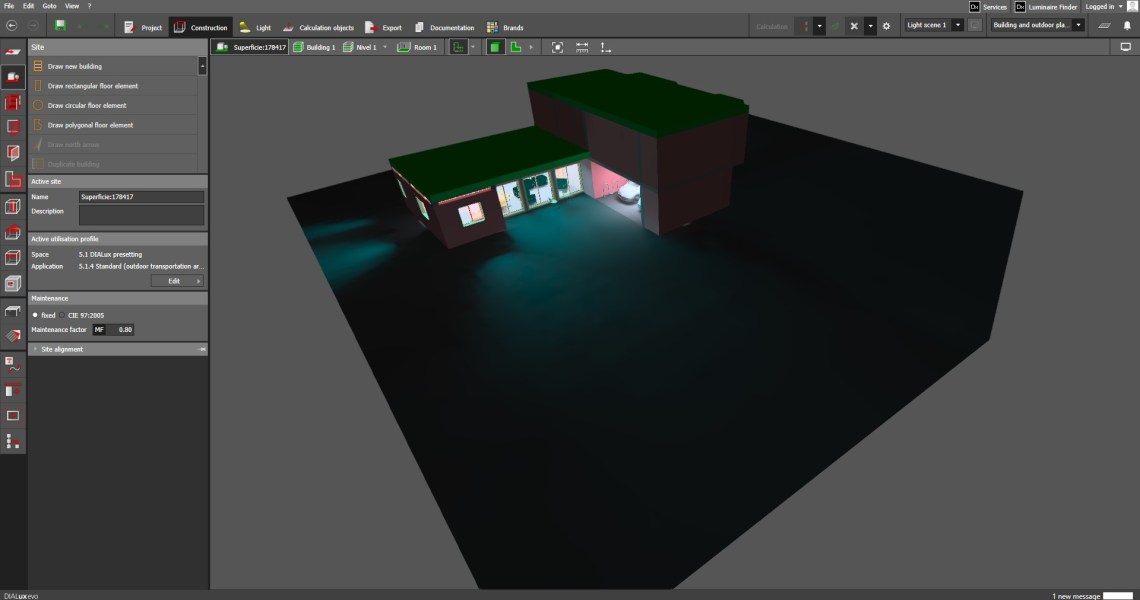The image size is (1140, 600).
Task: Click the zoom-to-fit view icon
Action: [x=557, y=47]
